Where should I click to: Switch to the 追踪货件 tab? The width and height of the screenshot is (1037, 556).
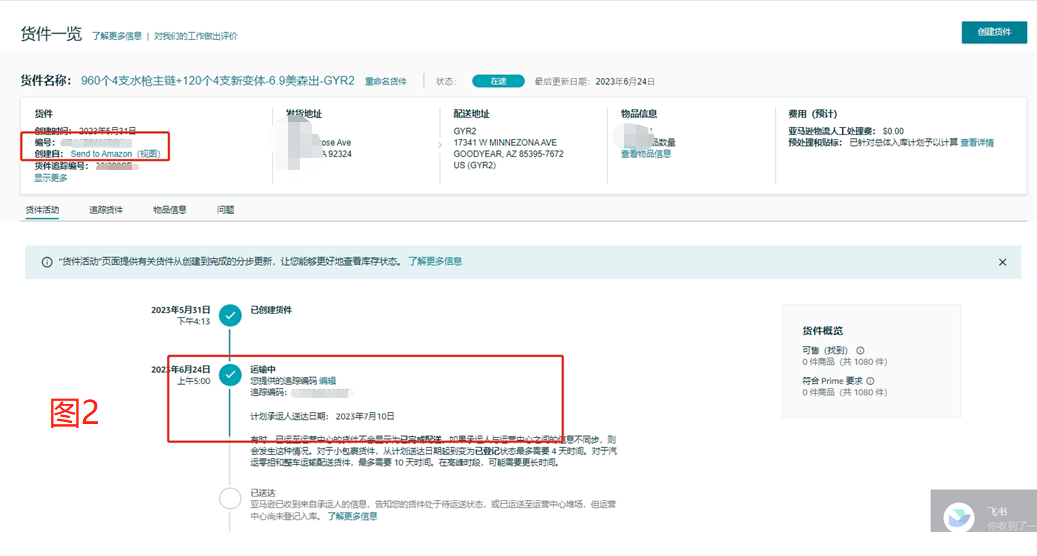point(106,210)
